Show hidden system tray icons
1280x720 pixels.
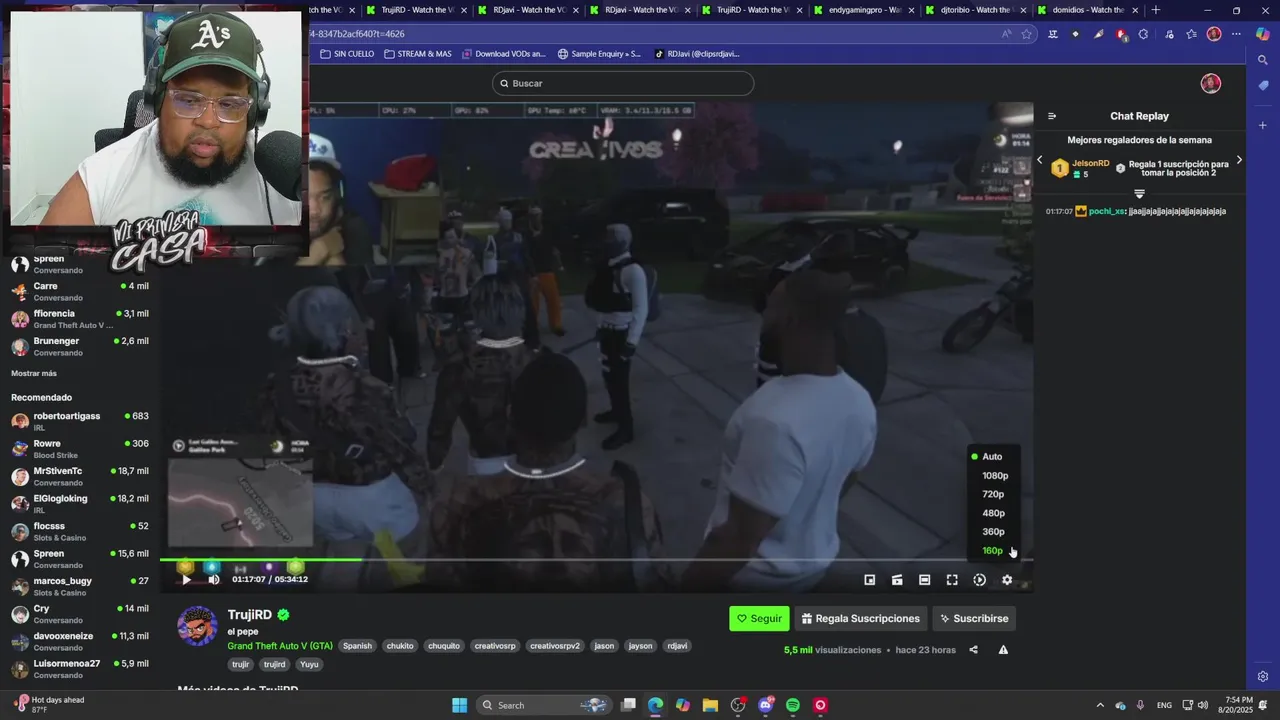click(x=1100, y=705)
